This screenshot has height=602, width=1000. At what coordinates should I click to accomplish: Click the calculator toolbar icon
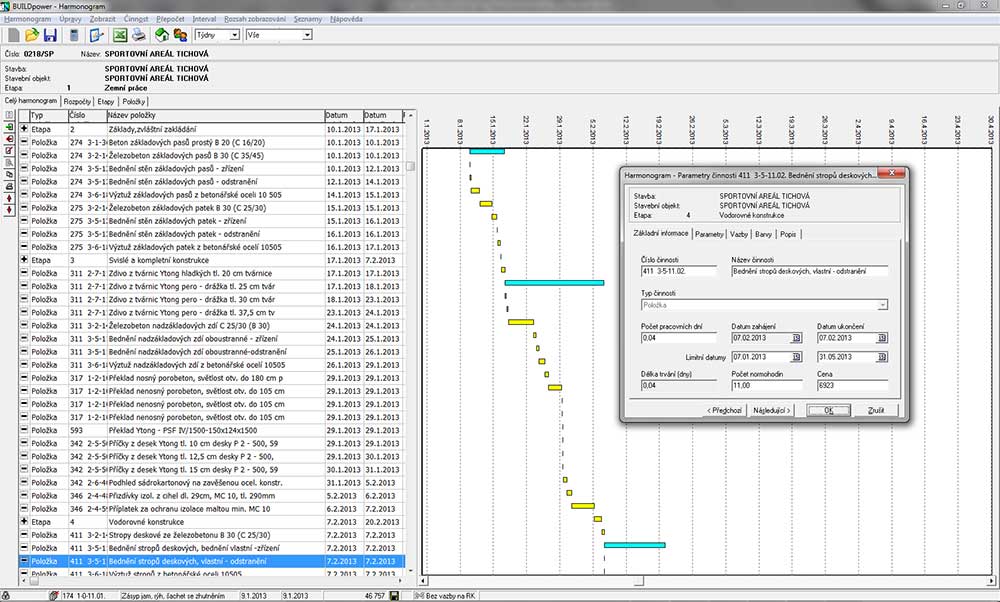(75, 35)
